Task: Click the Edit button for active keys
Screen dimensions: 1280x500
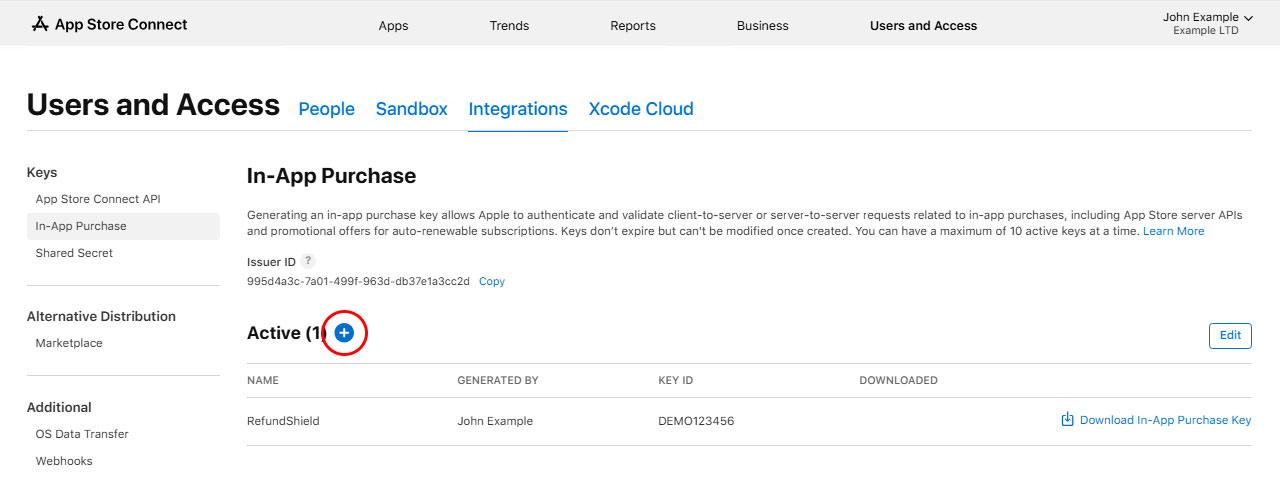Action: [1230, 335]
